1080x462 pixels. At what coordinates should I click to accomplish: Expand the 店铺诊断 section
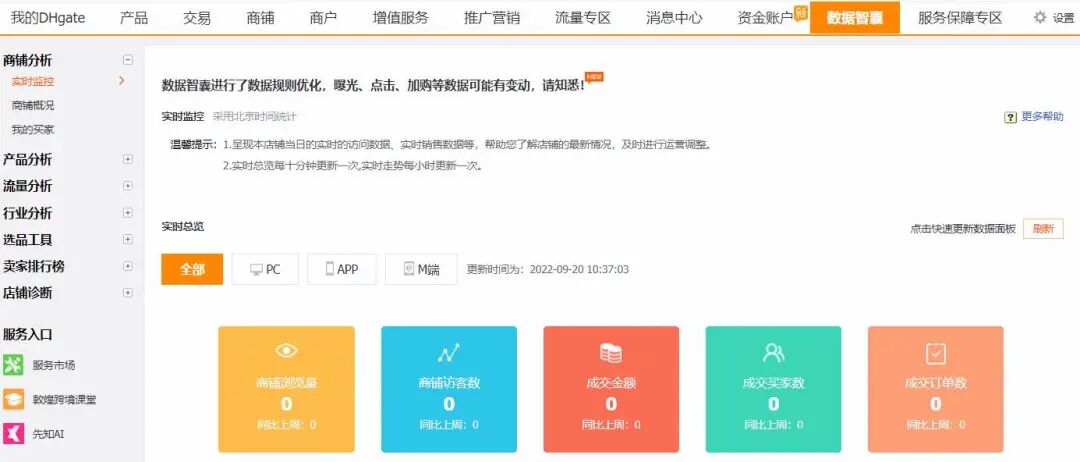[127, 293]
